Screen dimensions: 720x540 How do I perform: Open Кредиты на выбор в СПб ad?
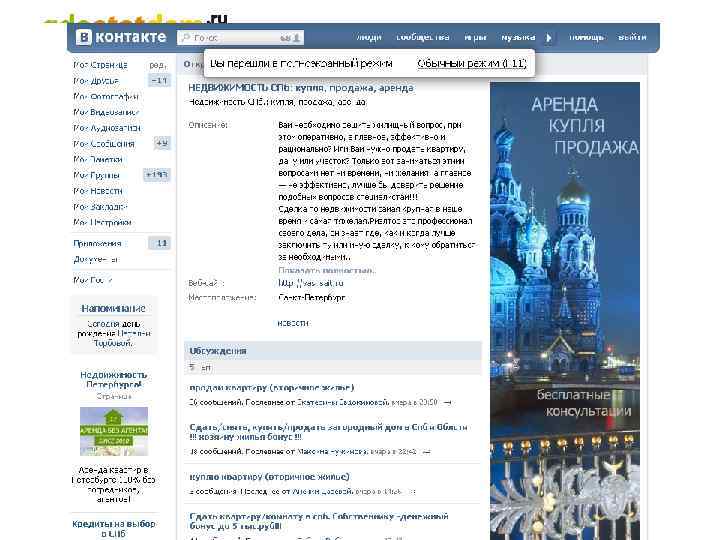pyautogui.click(x=113, y=529)
